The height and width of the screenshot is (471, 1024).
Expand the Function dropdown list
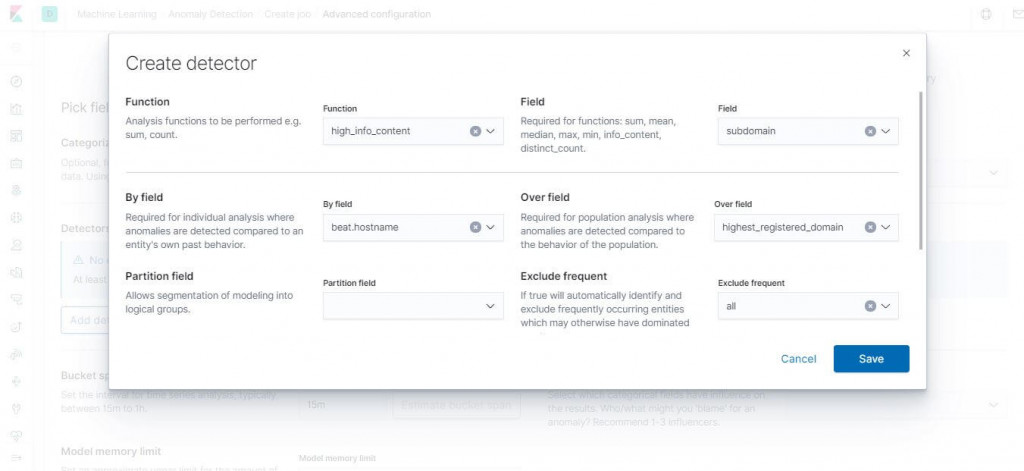click(x=491, y=131)
